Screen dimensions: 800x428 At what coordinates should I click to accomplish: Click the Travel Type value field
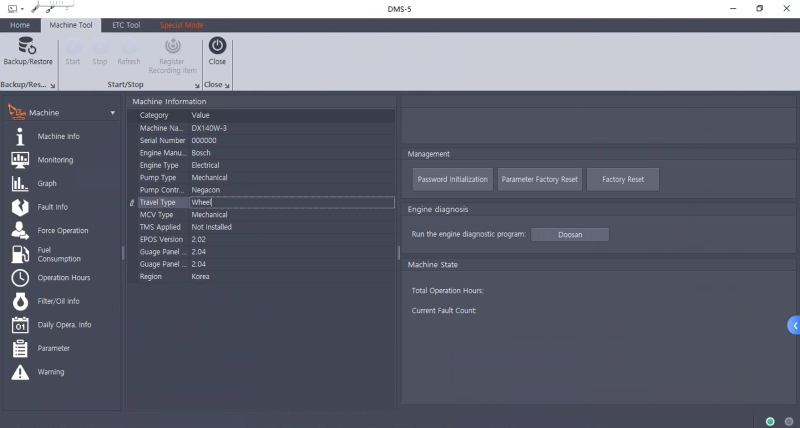coord(290,202)
